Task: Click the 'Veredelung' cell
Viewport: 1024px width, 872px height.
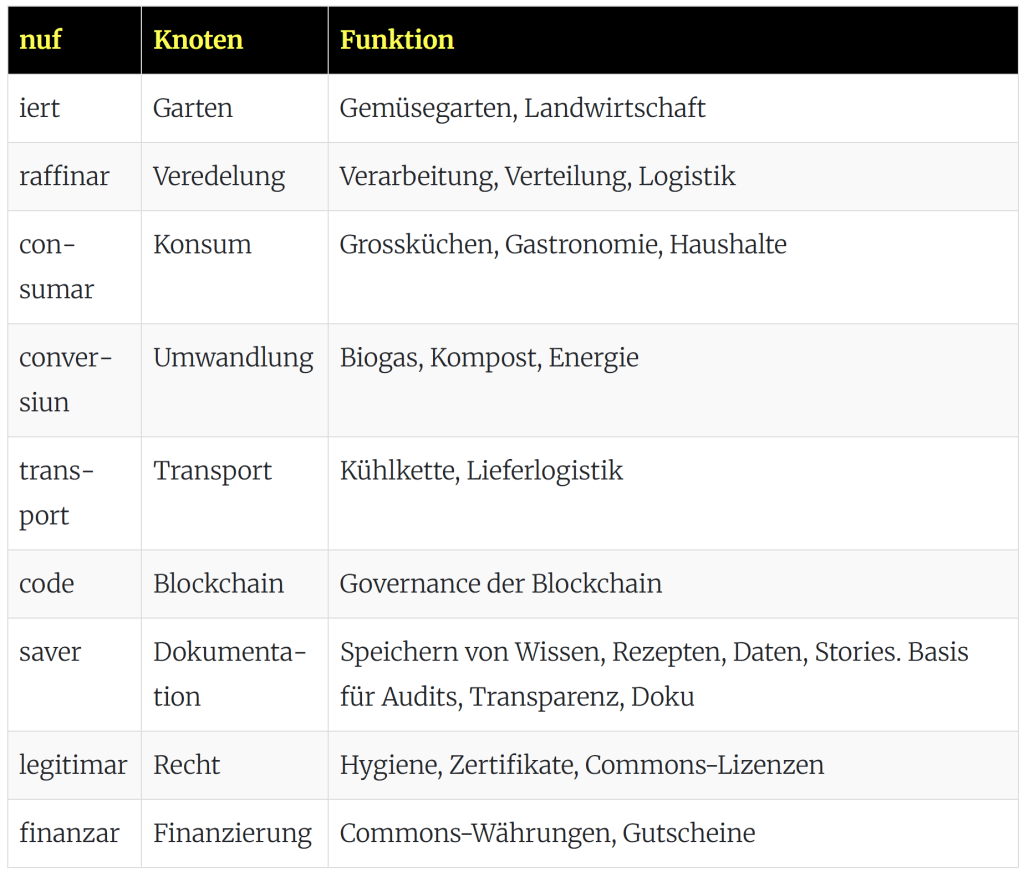Action: click(219, 177)
